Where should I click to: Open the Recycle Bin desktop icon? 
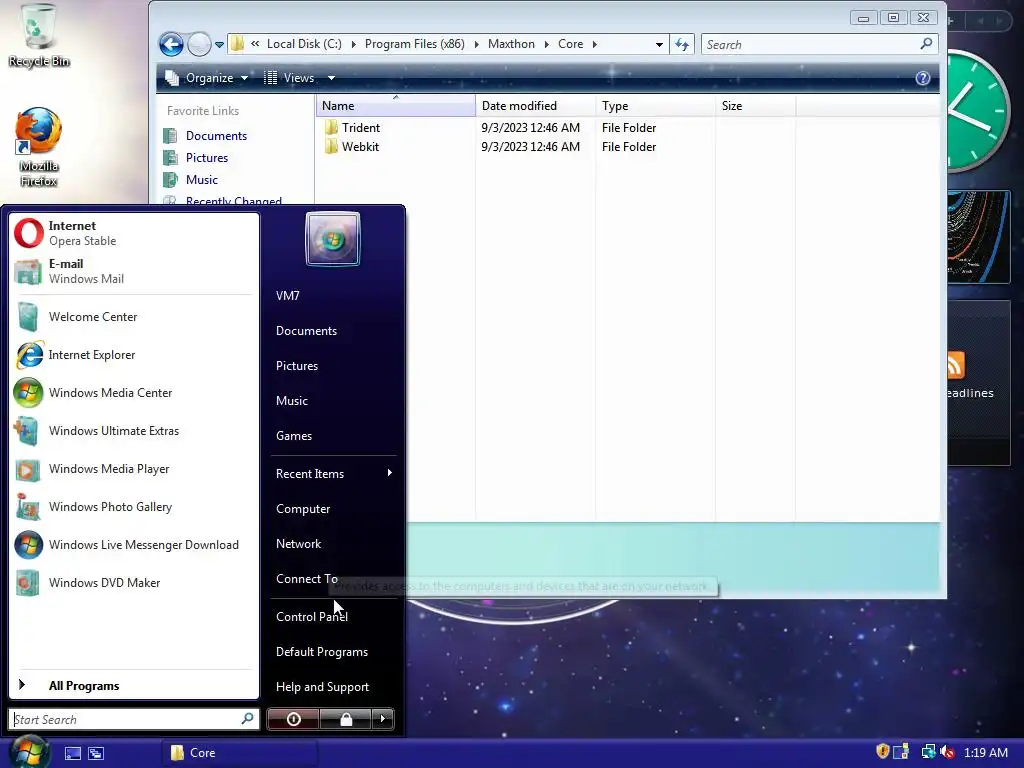coord(39,36)
